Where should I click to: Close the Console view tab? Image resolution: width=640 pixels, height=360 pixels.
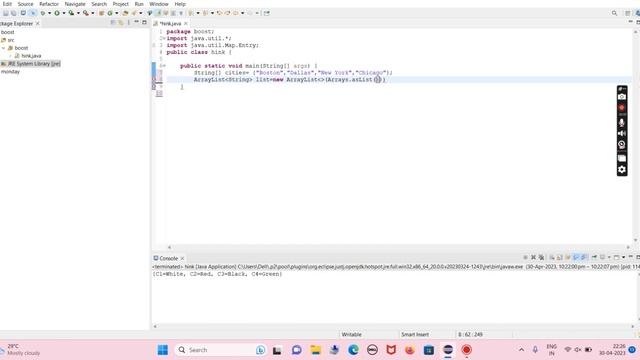point(182,258)
